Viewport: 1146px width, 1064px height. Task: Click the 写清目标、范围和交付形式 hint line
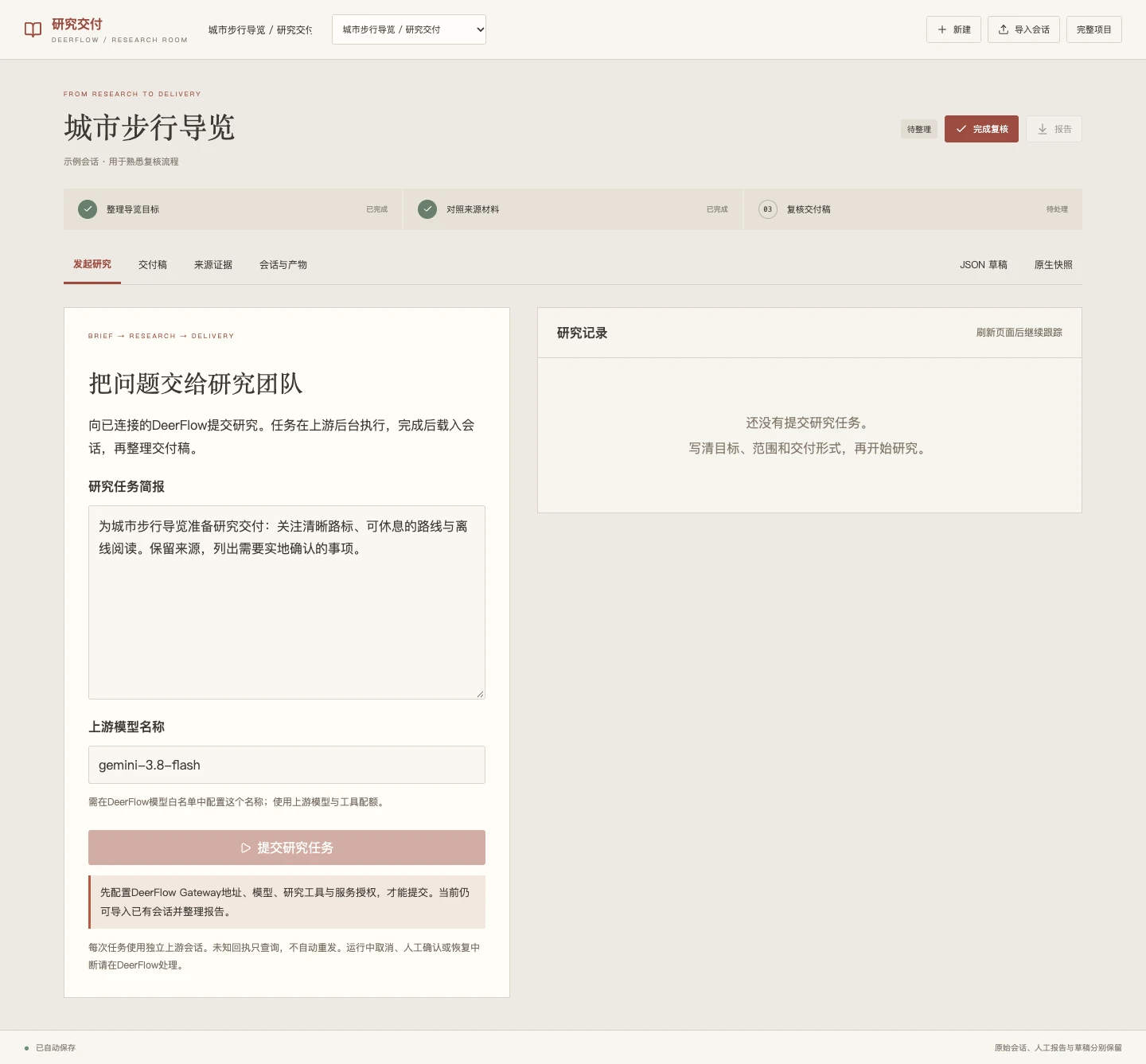[809, 448]
